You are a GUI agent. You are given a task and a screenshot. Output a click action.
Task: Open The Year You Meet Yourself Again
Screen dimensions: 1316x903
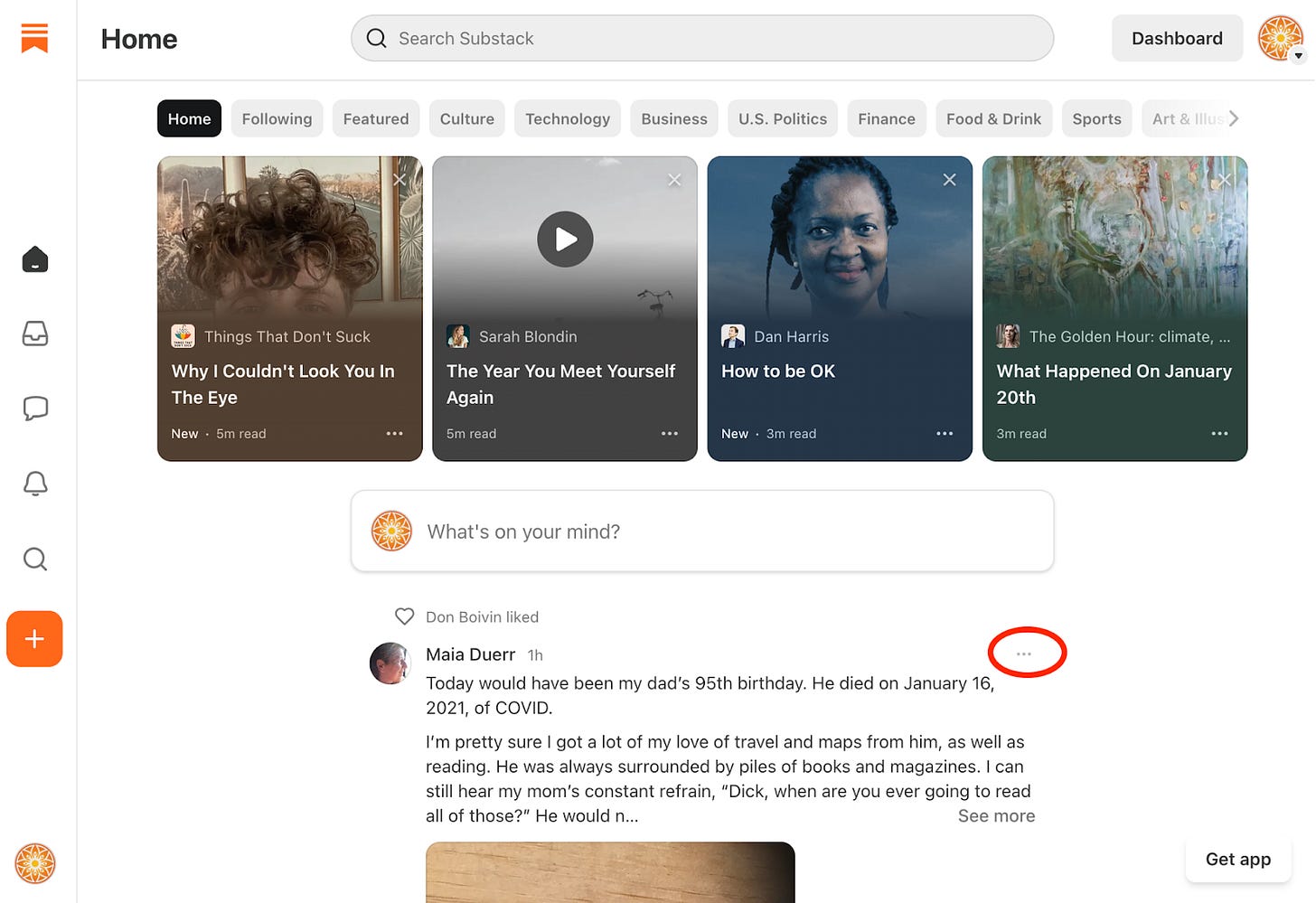(x=560, y=384)
